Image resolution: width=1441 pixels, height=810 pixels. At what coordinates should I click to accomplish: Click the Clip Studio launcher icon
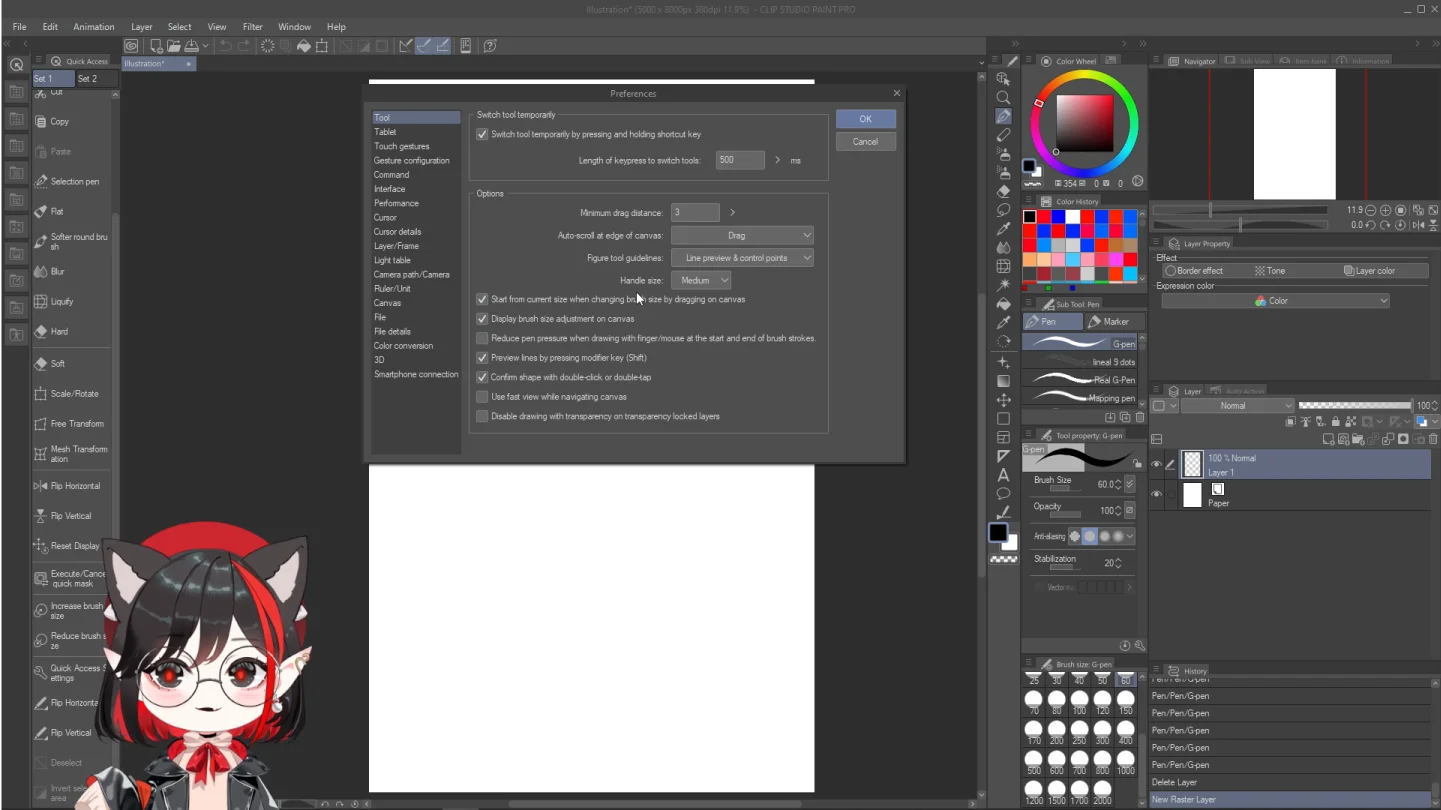(x=131, y=46)
